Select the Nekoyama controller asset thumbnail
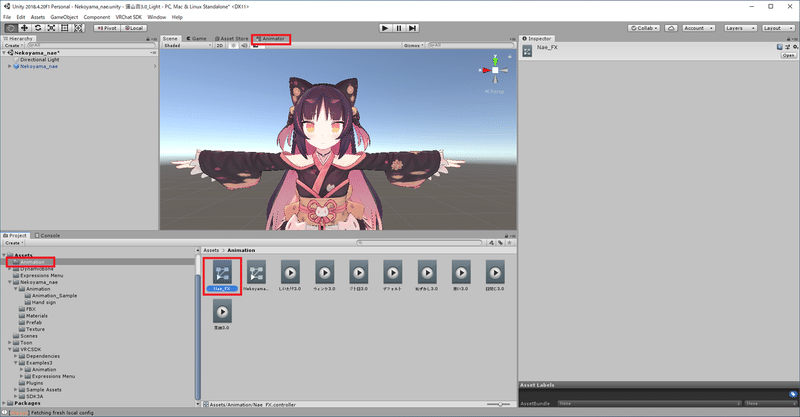 coord(256,273)
